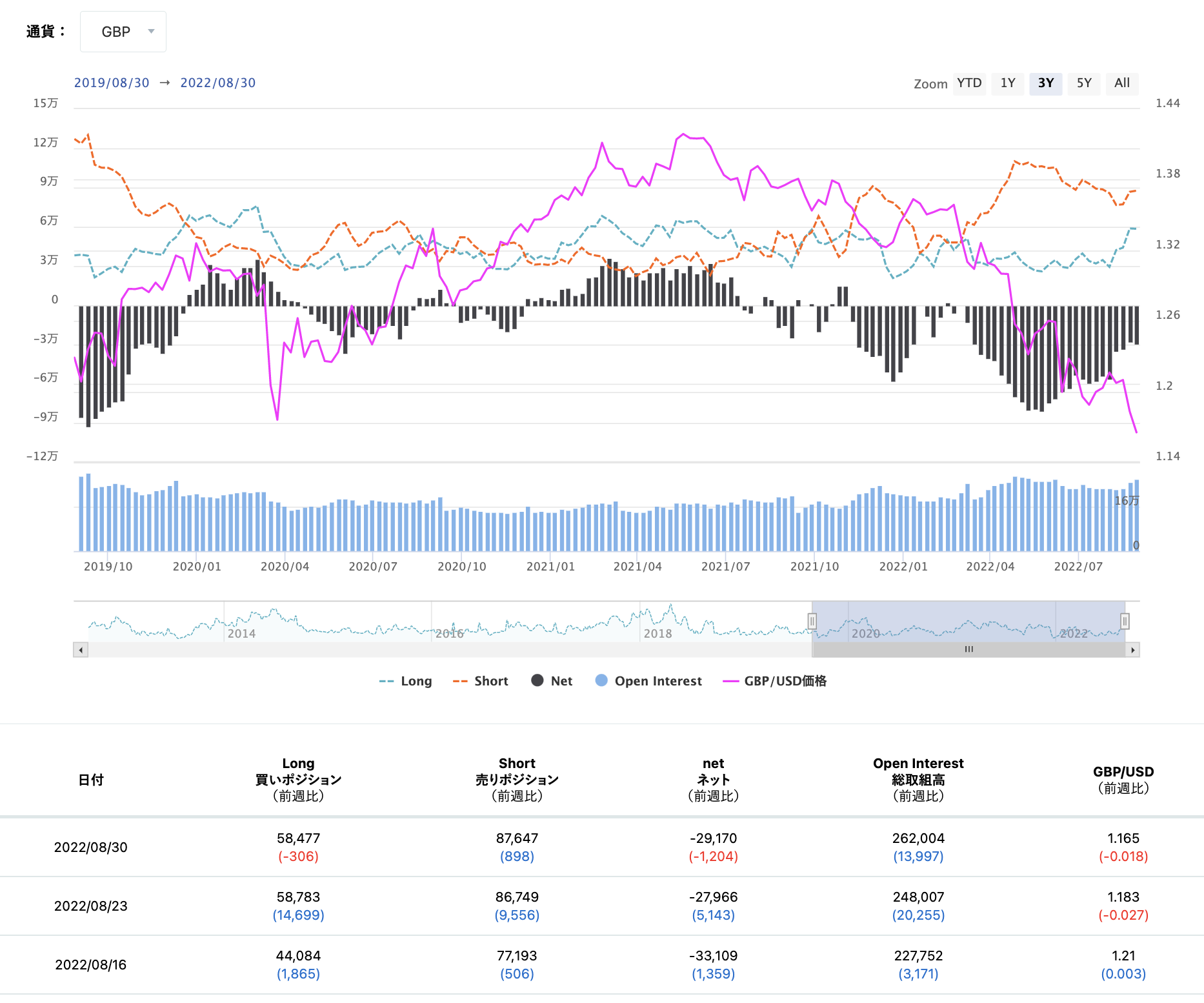Screen dimensions: 1204x1003
Task: Click the 日付 column header
Action: (91, 780)
